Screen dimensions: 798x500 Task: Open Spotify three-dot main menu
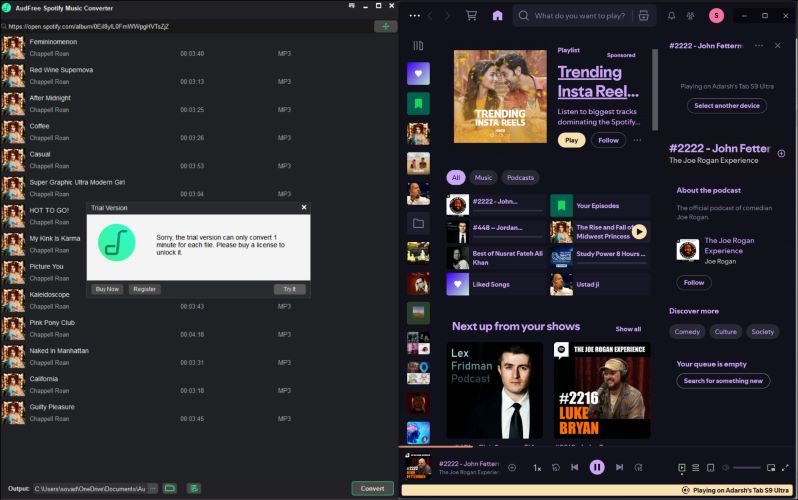tap(415, 16)
